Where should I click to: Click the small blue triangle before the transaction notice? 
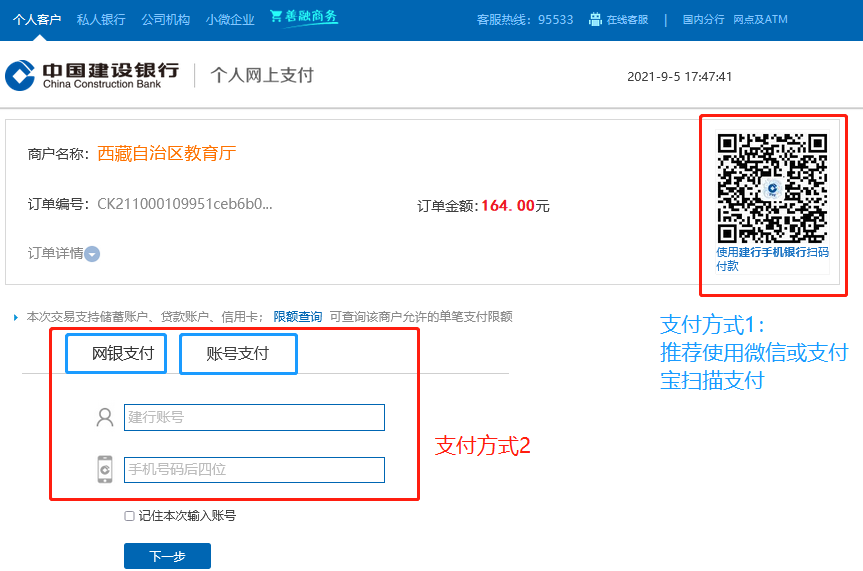click(x=16, y=317)
